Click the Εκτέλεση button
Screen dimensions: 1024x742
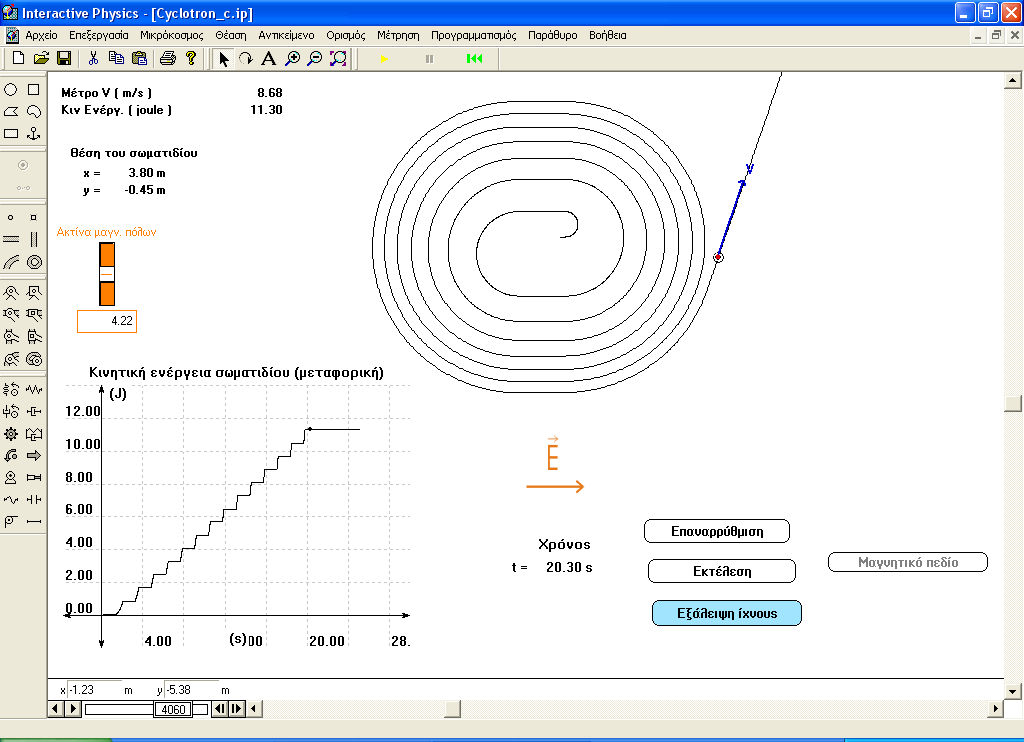pos(722,571)
